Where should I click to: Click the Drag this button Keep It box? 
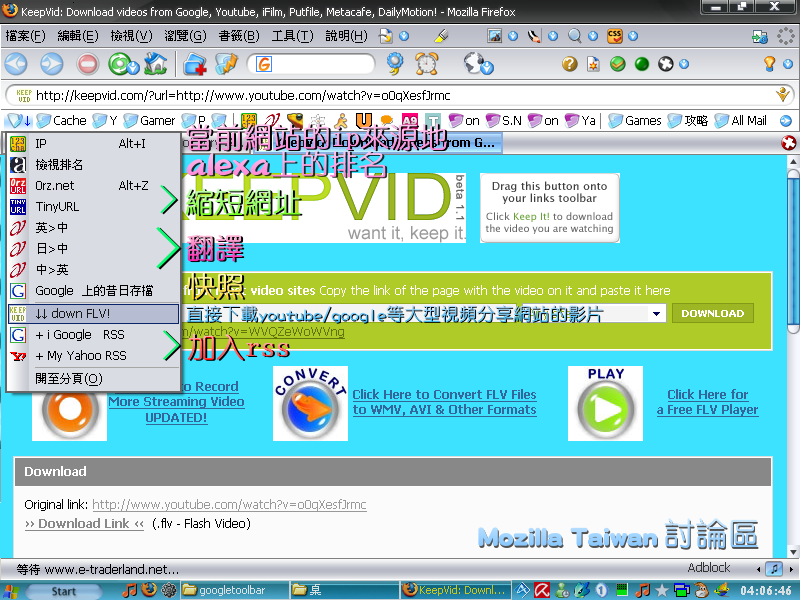point(549,207)
